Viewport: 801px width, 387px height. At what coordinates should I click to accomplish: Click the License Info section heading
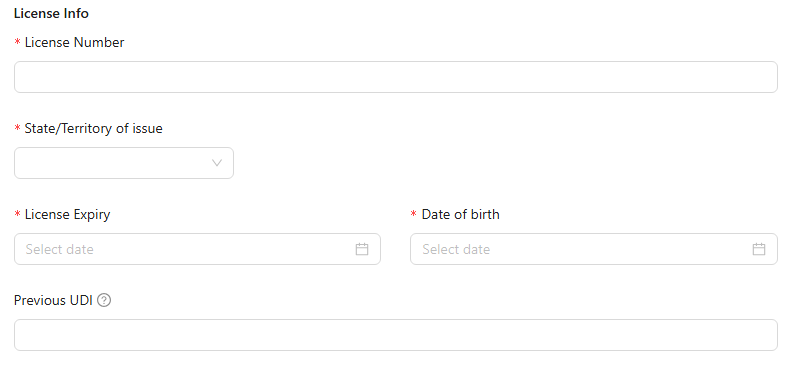click(51, 14)
